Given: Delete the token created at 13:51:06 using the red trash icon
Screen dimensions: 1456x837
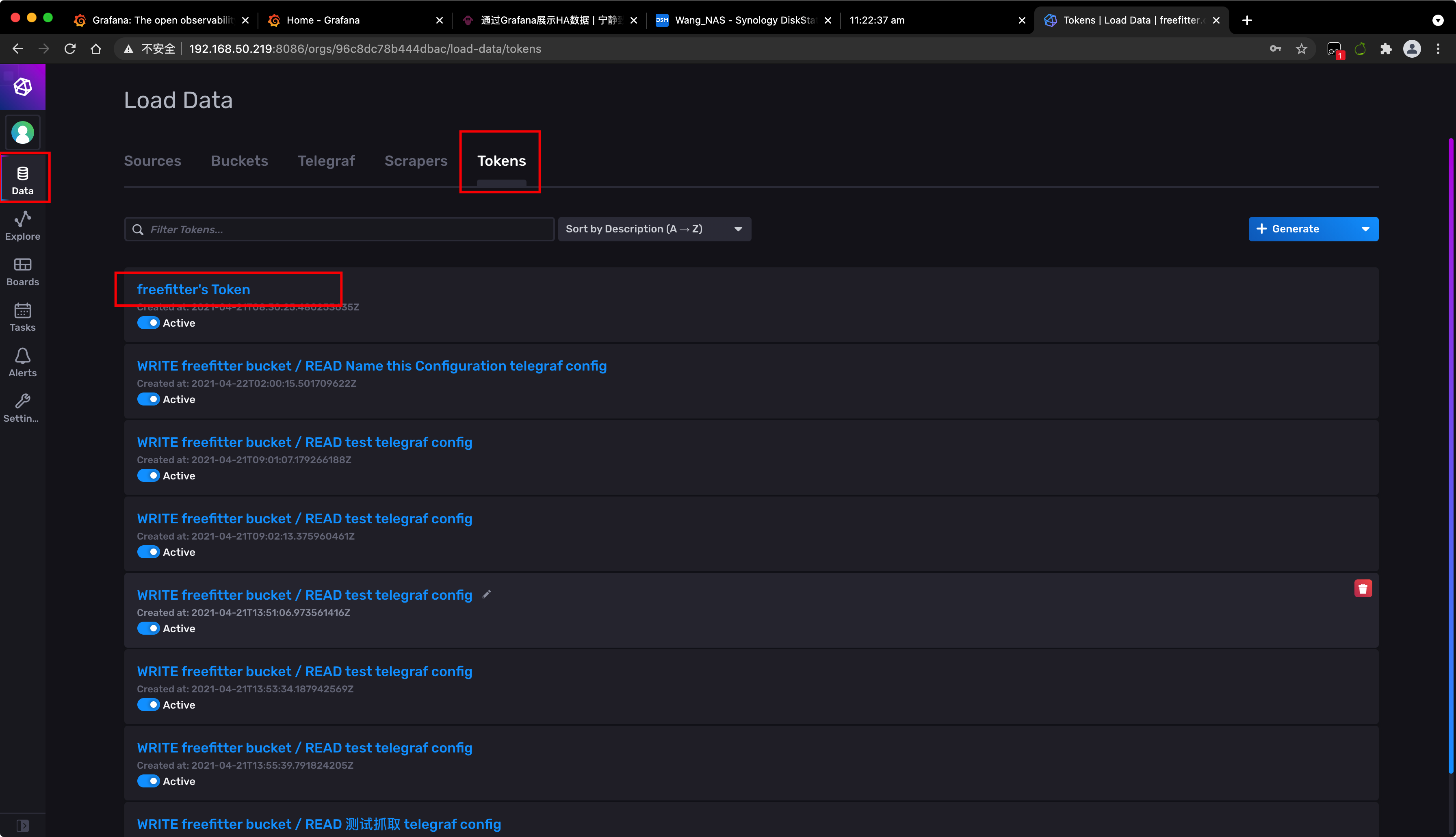Looking at the screenshot, I should click(1362, 588).
